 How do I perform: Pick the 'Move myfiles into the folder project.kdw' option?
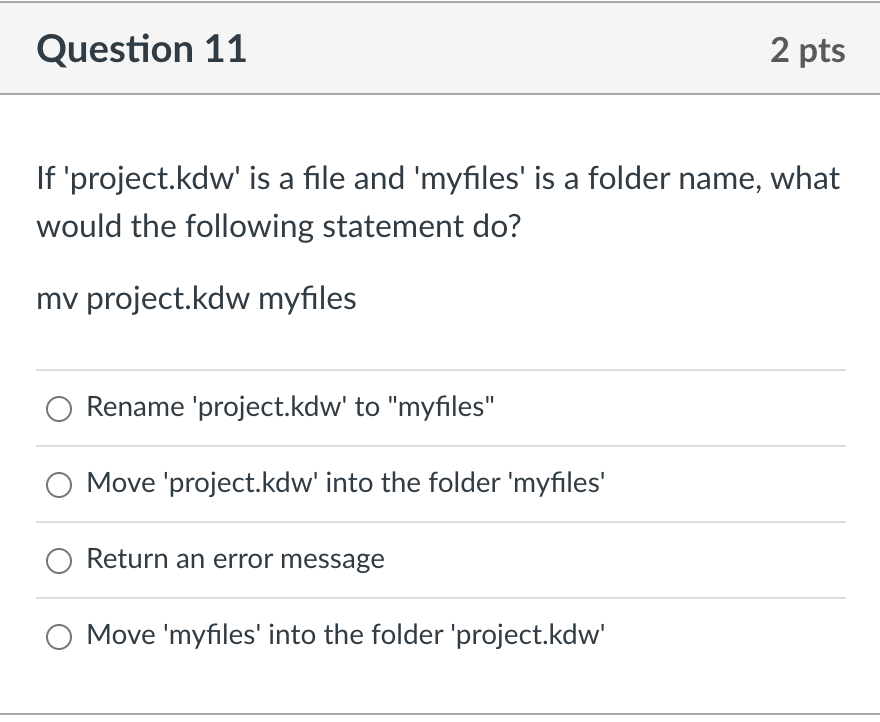(59, 636)
